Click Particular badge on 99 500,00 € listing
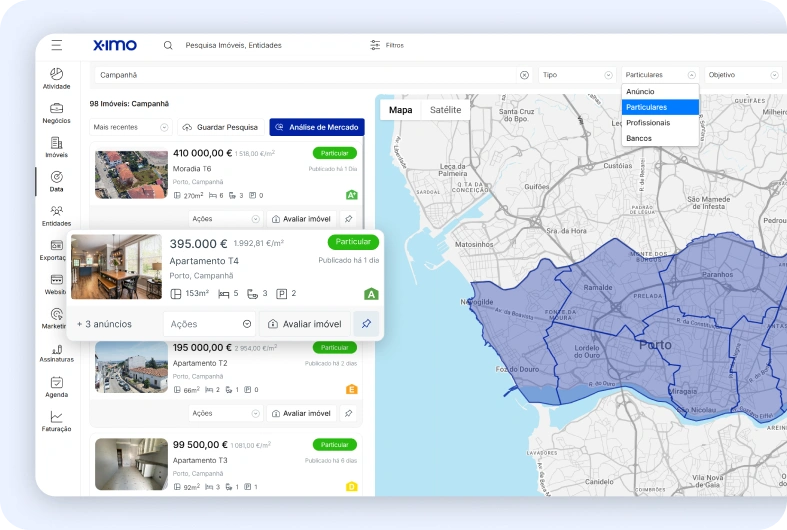Image resolution: width=787 pixels, height=530 pixels. point(335,445)
